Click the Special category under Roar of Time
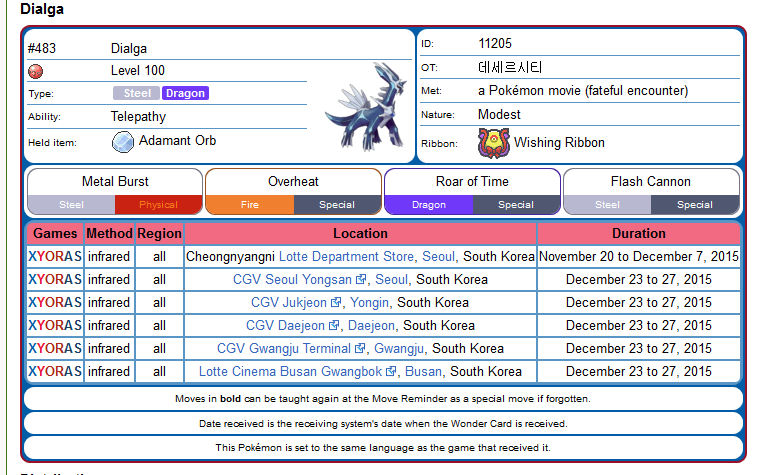759x475 pixels. coord(516,205)
